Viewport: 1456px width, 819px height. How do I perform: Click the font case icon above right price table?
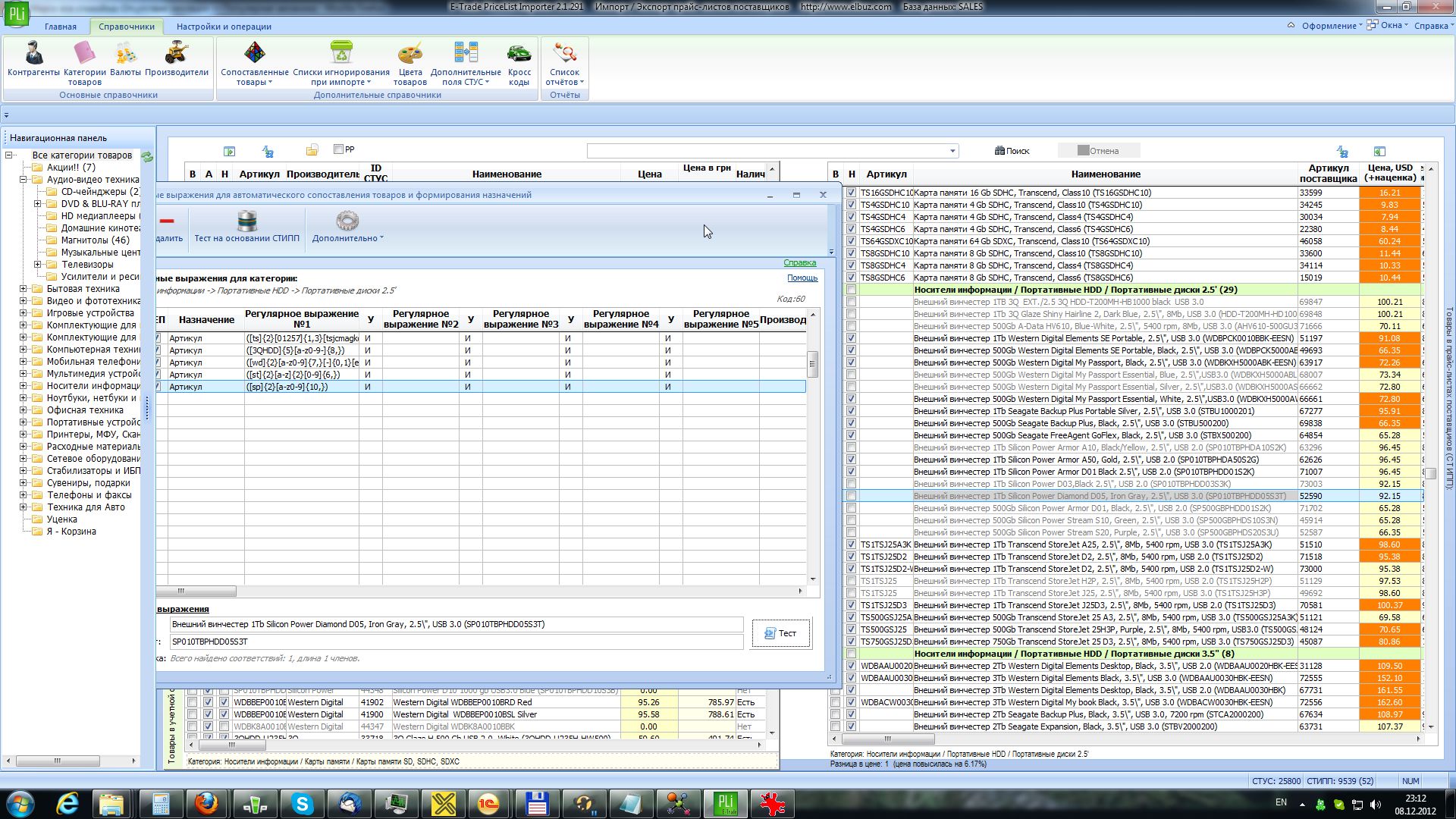tap(1342, 152)
